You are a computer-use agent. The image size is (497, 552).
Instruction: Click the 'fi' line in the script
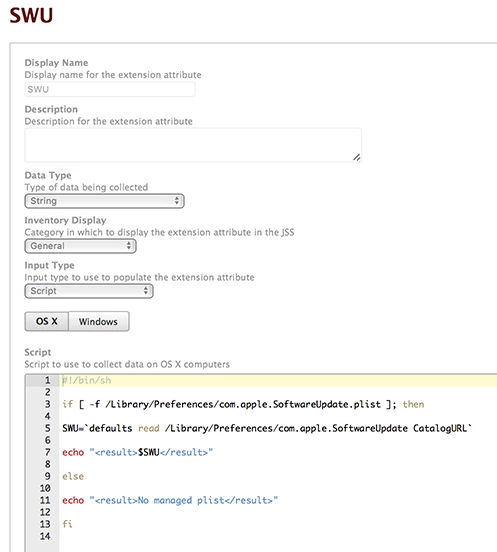67,524
